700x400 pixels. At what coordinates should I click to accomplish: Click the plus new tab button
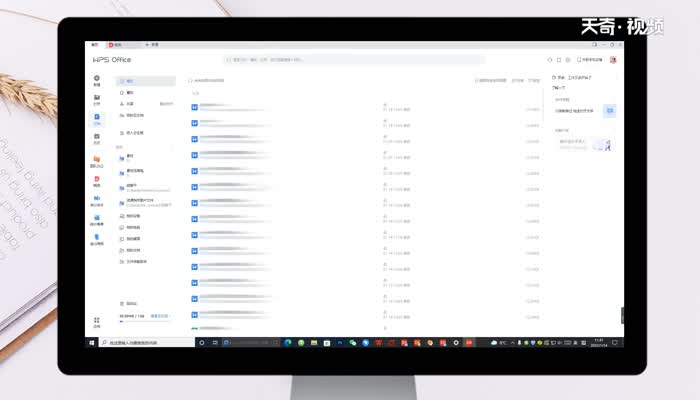tap(148, 45)
